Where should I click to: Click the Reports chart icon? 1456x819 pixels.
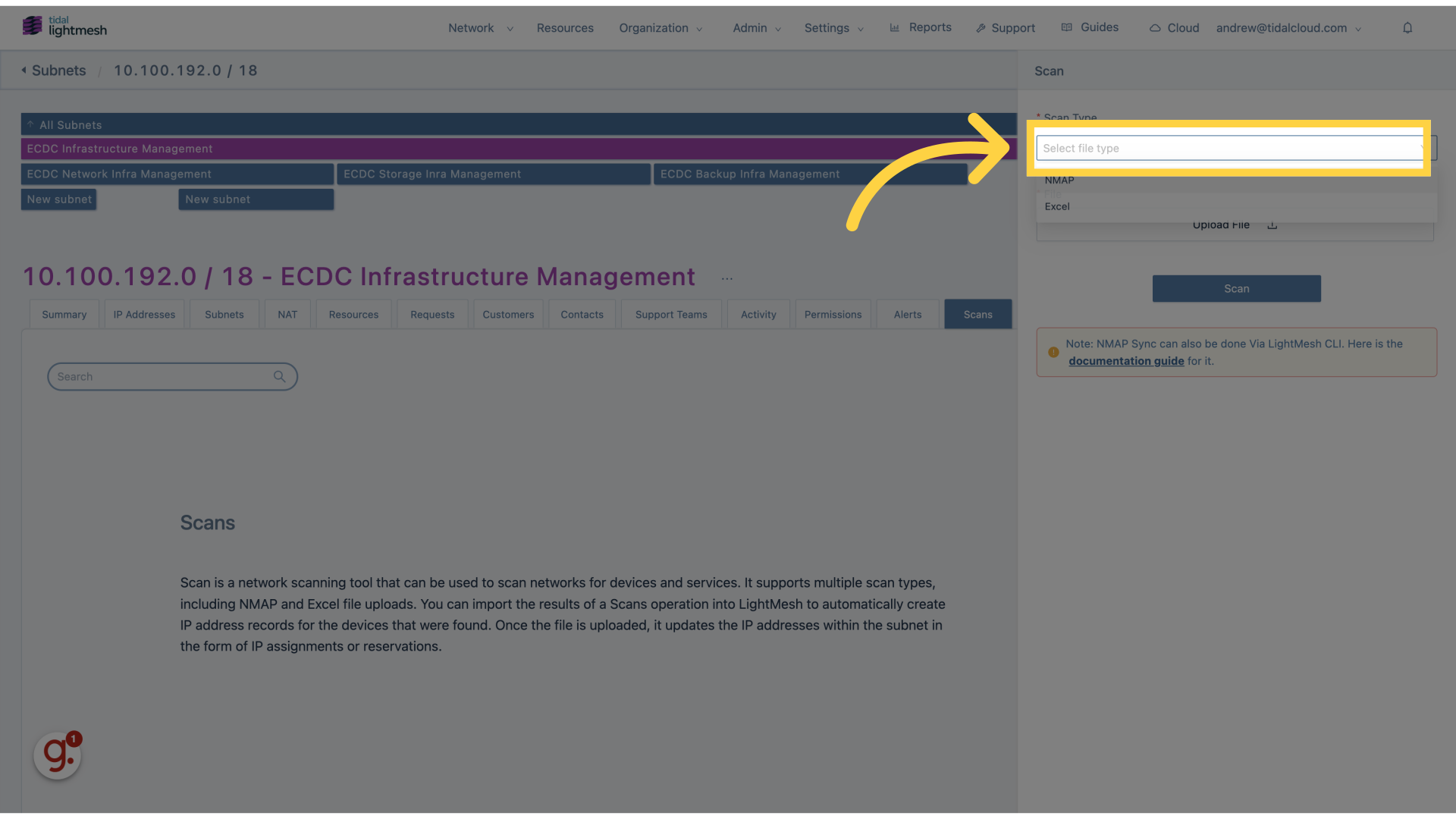coord(895,27)
